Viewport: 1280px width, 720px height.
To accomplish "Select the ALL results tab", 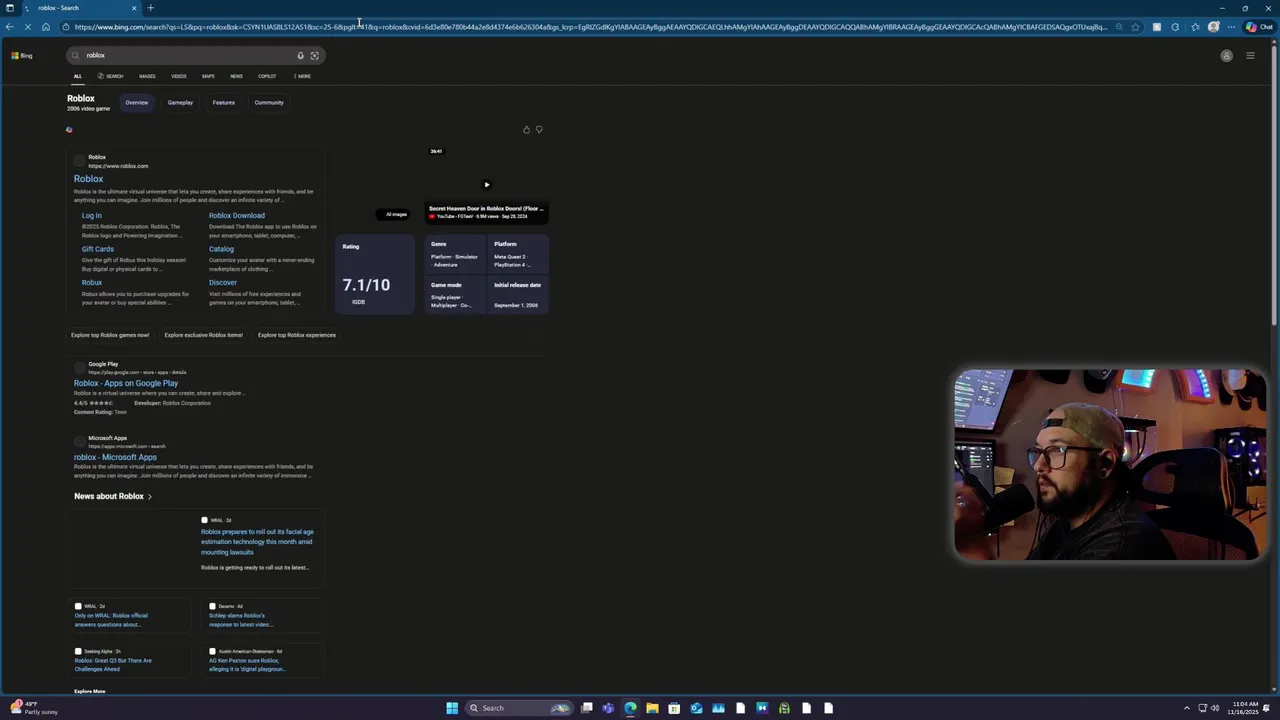I will 77,76.
